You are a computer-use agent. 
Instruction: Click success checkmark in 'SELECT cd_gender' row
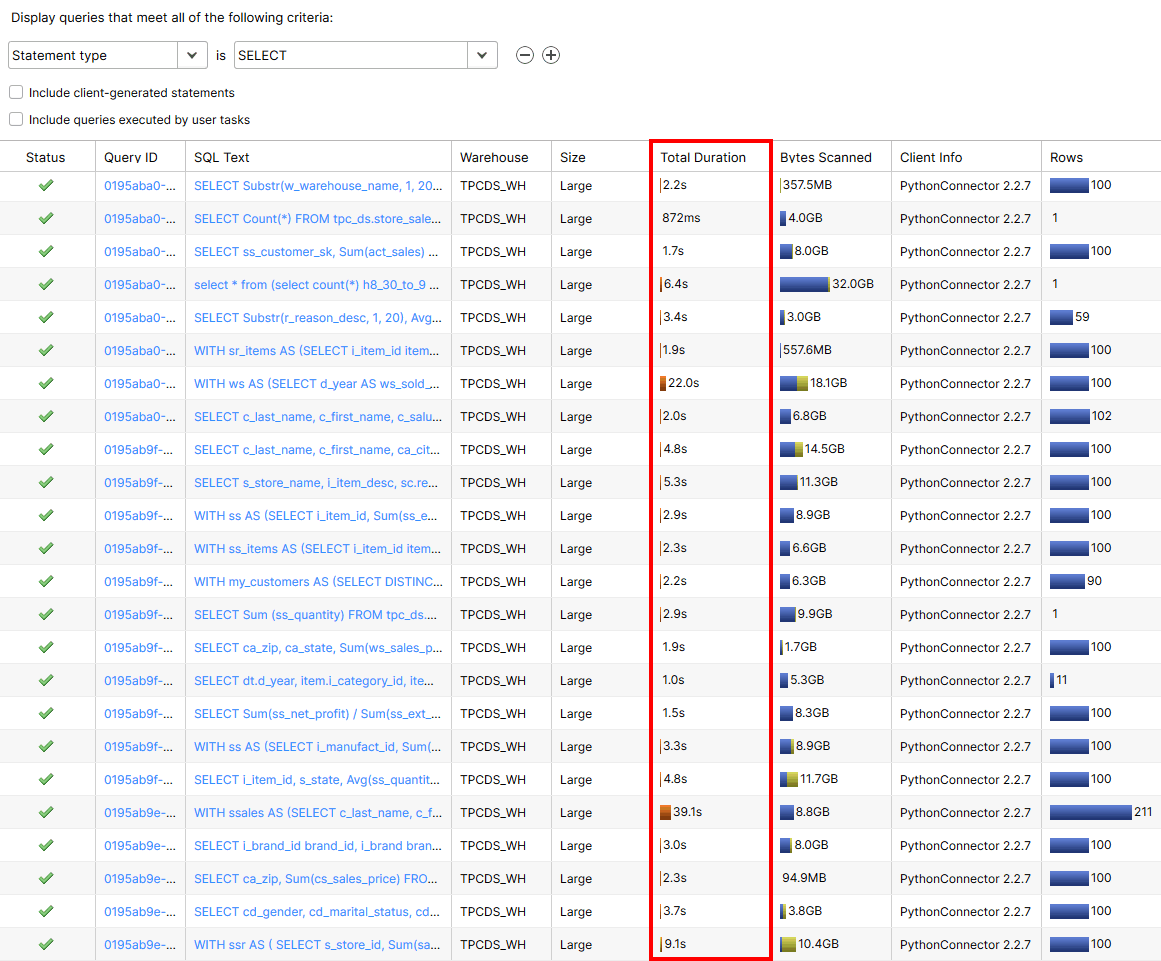pyautogui.click(x=46, y=911)
